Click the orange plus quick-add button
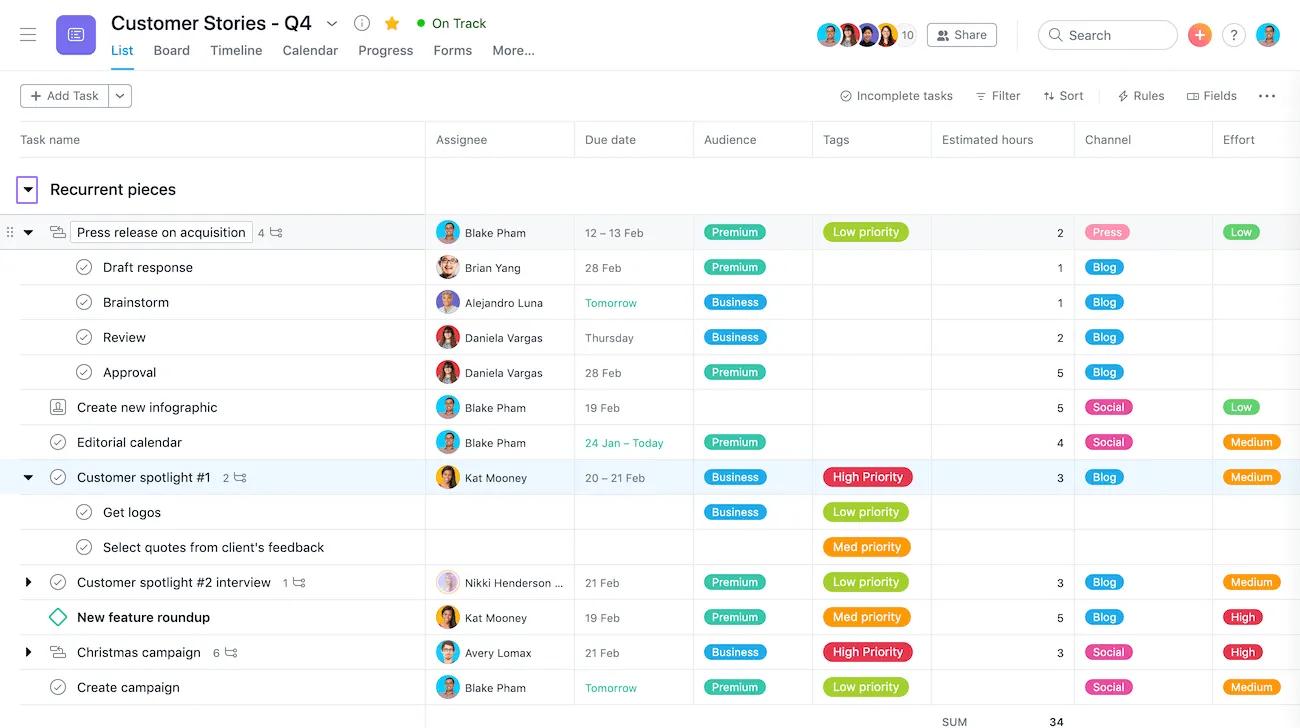 pos(1199,35)
